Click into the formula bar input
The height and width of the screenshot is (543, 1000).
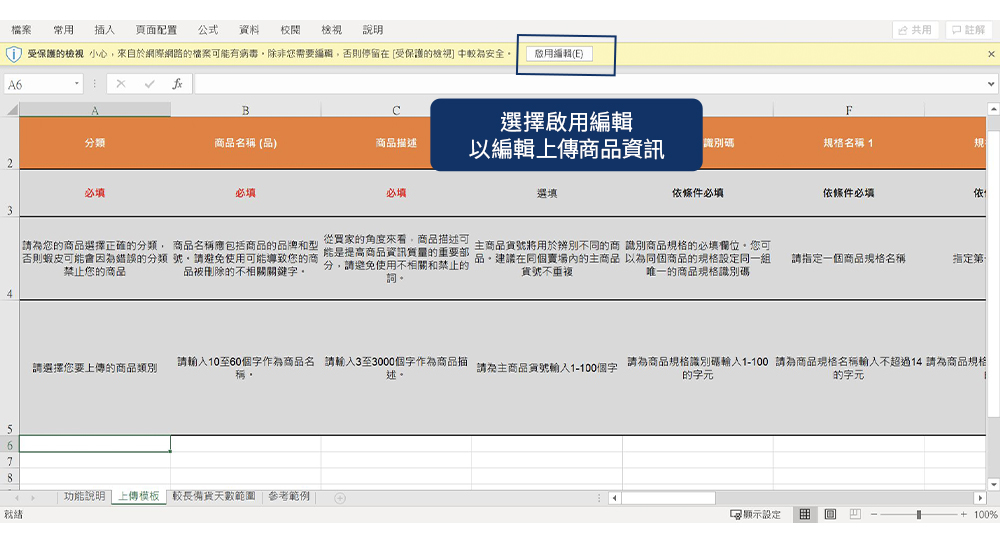589,84
